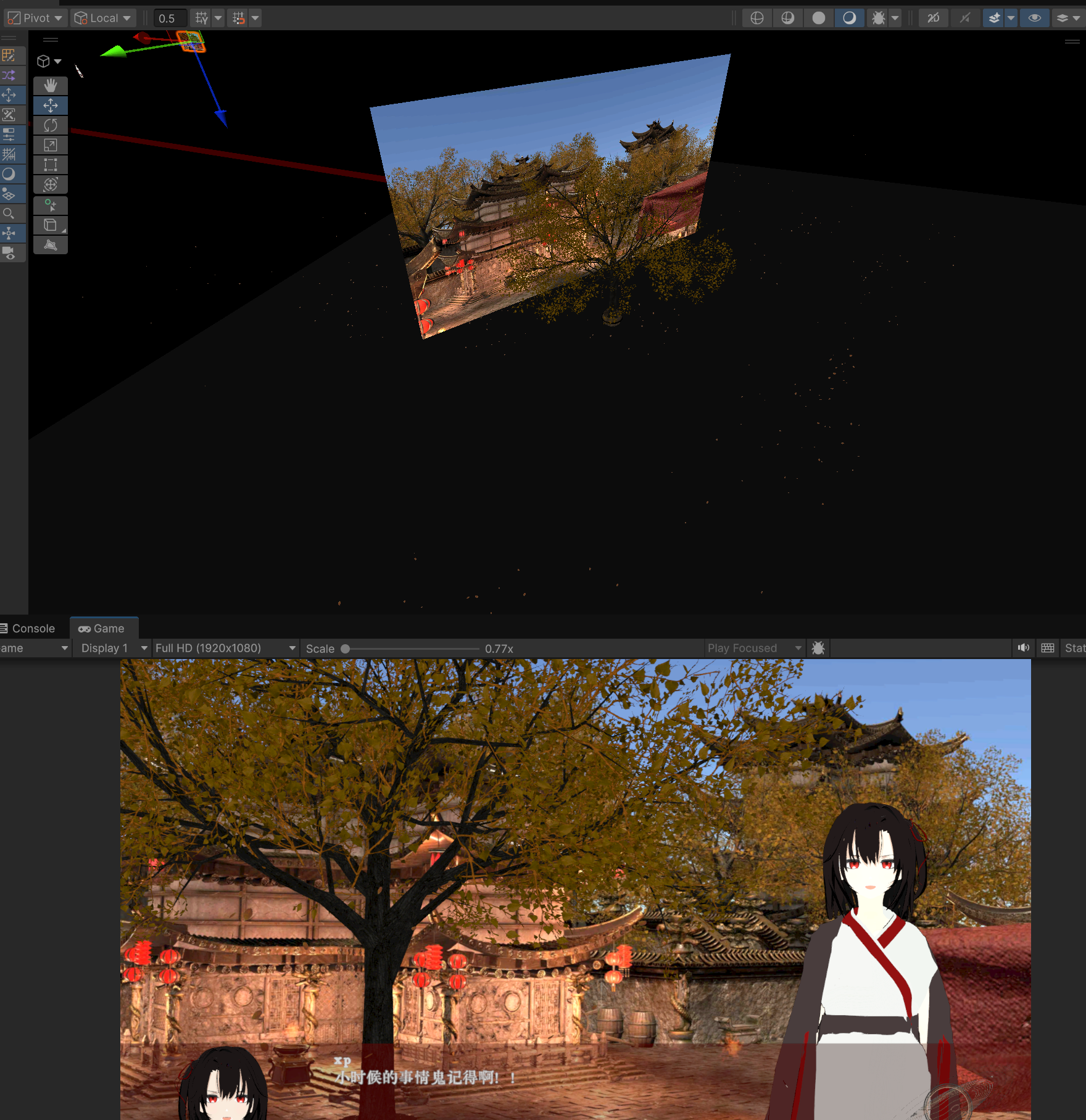Open the custom editor tools button

click(51, 205)
